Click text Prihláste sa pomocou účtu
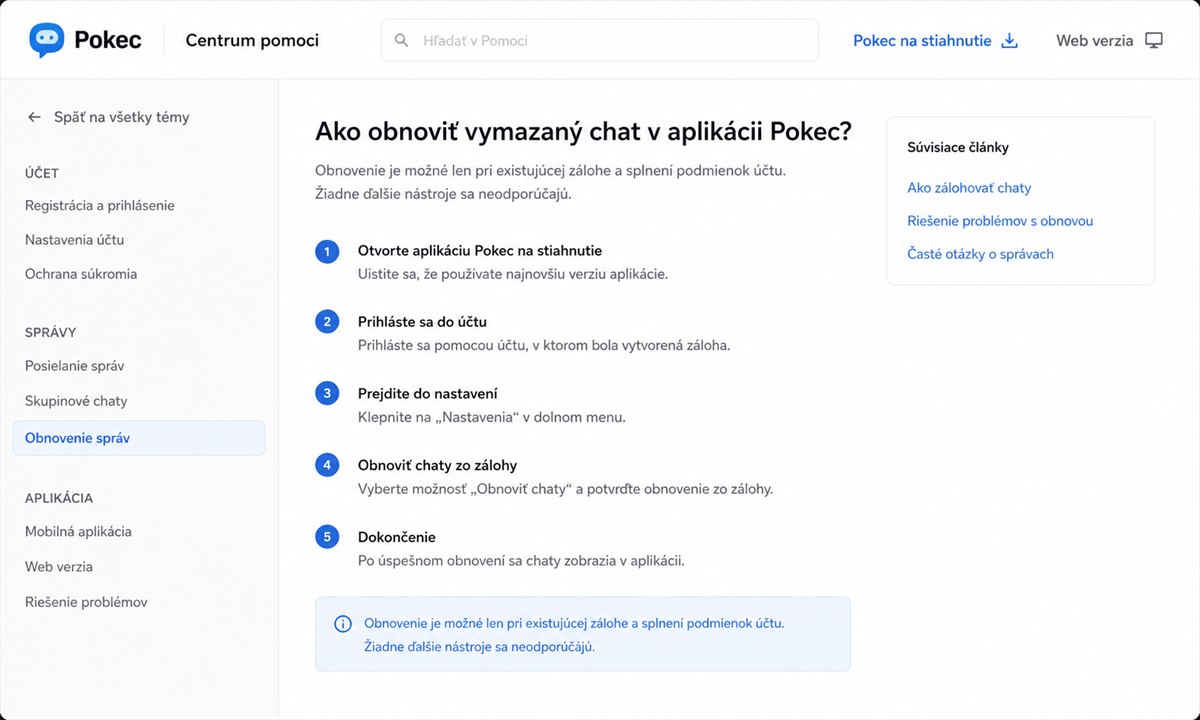The width and height of the screenshot is (1200, 720). (544, 345)
